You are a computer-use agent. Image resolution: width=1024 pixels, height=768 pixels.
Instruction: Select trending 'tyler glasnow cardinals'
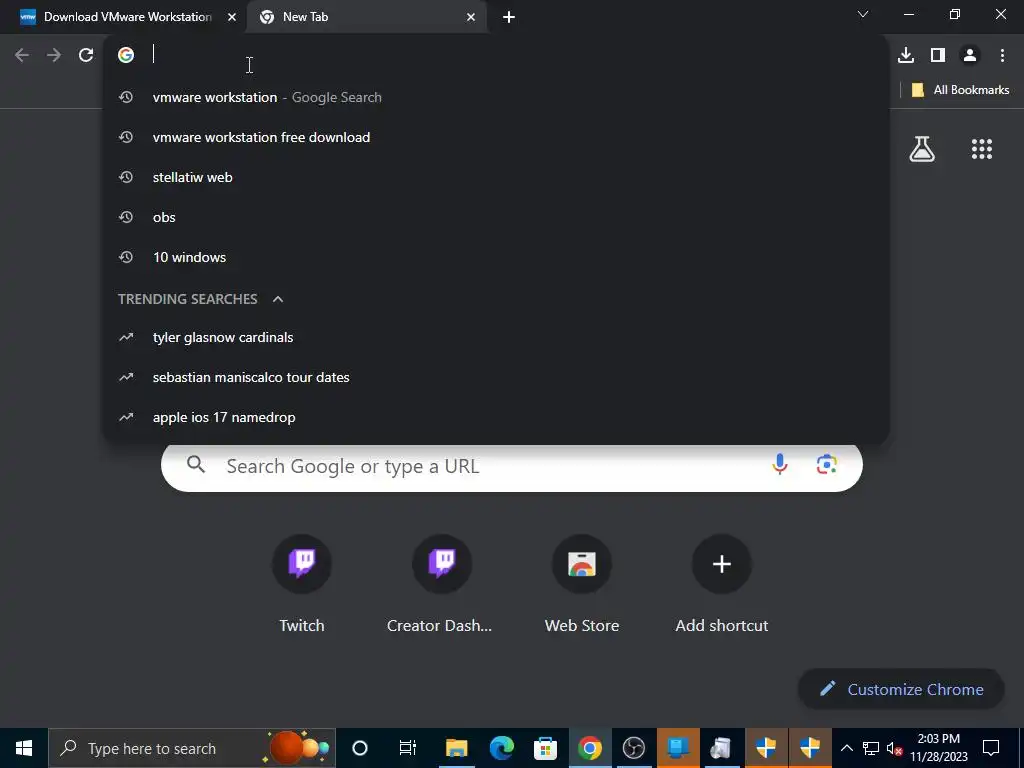pyautogui.click(x=496, y=337)
